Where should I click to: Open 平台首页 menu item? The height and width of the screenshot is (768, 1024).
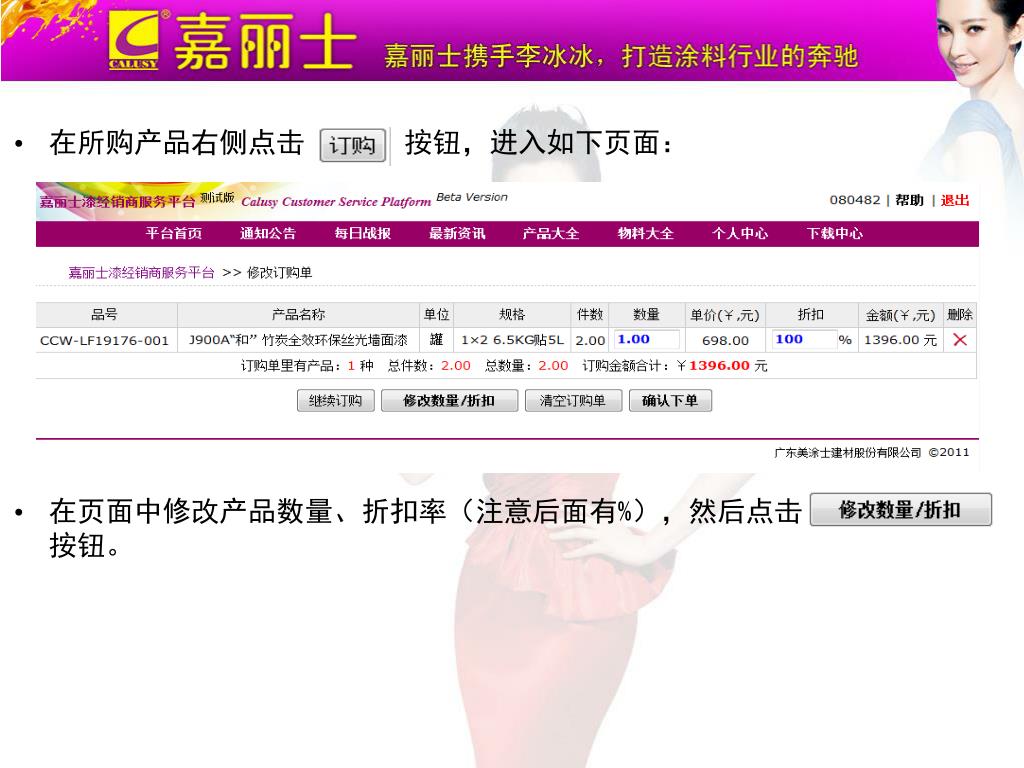point(174,233)
